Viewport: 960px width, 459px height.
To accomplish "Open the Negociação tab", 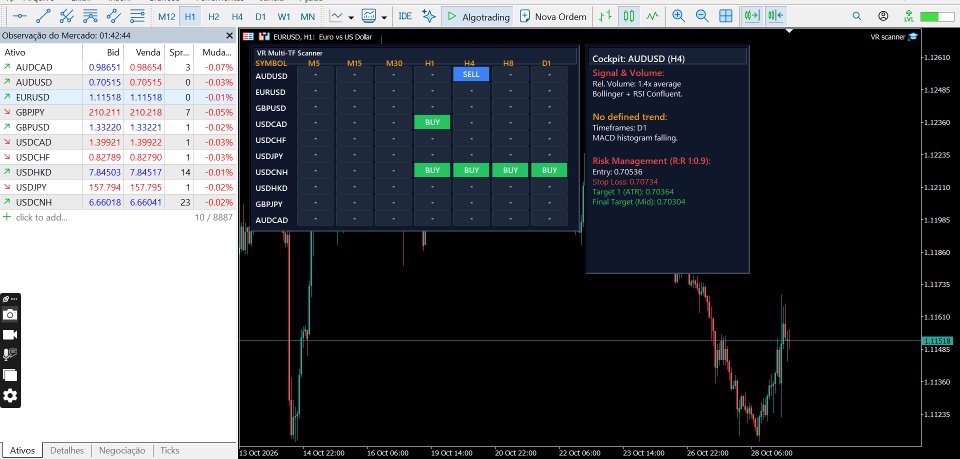I will [x=122, y=450].
